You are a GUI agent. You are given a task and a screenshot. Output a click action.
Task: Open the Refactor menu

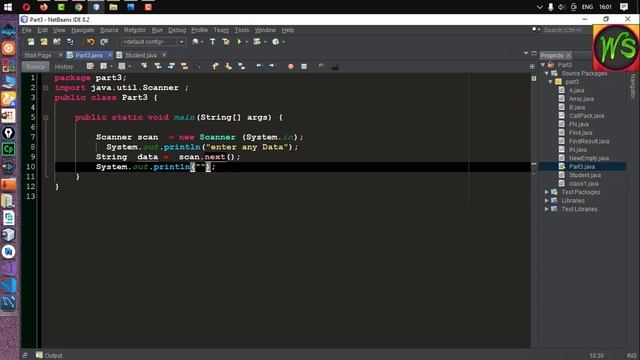click(x=135, y=30)
